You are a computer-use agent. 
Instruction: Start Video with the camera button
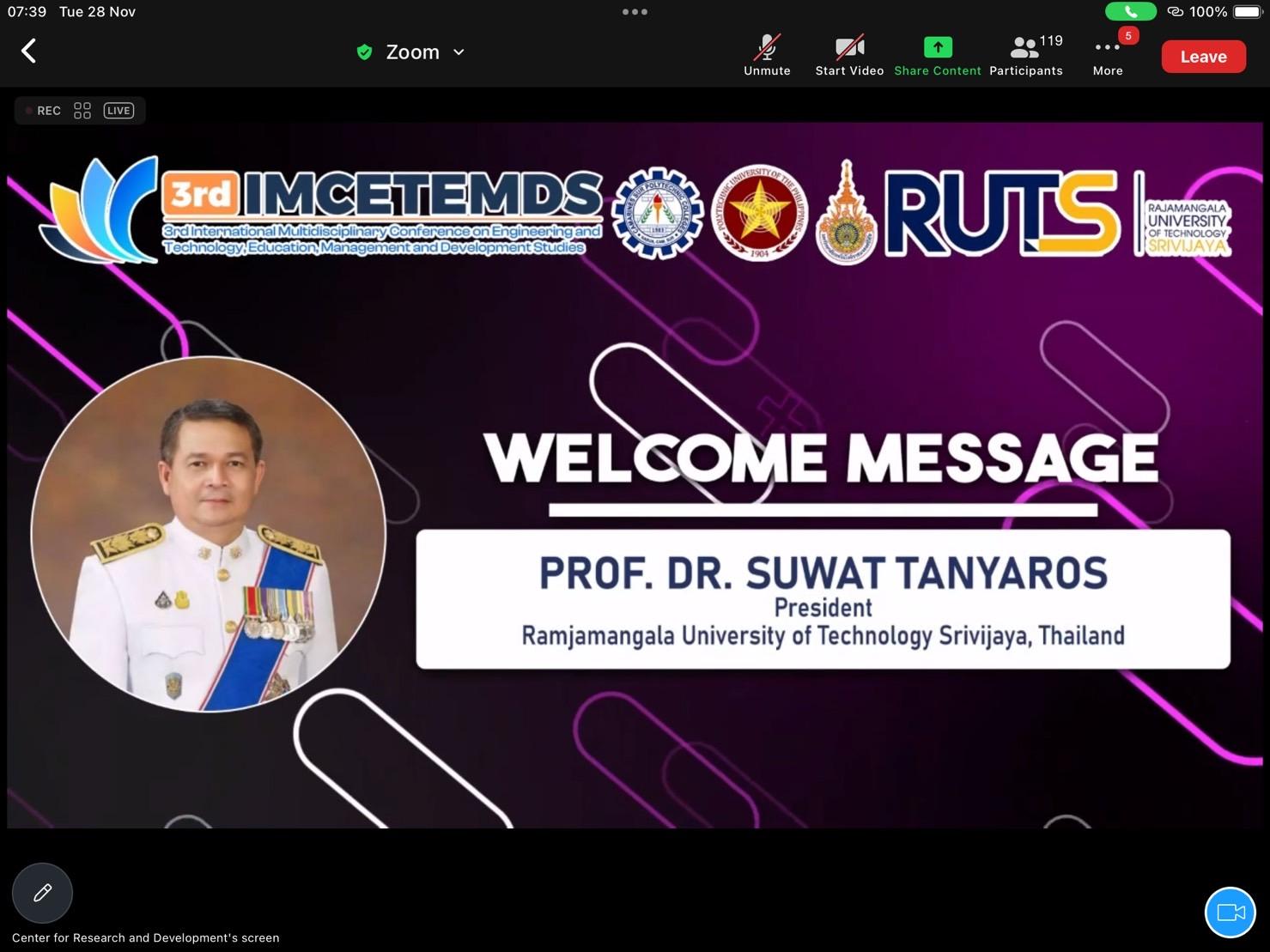coord(849,56)
